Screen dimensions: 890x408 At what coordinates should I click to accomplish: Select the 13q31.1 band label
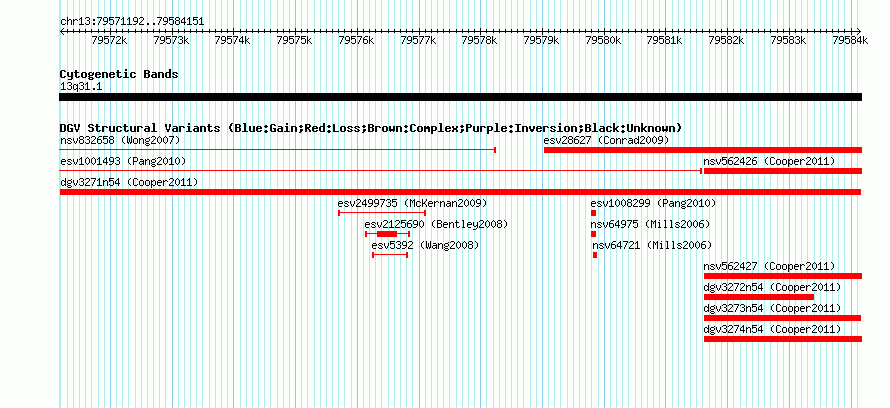click(x=81, y=87)
